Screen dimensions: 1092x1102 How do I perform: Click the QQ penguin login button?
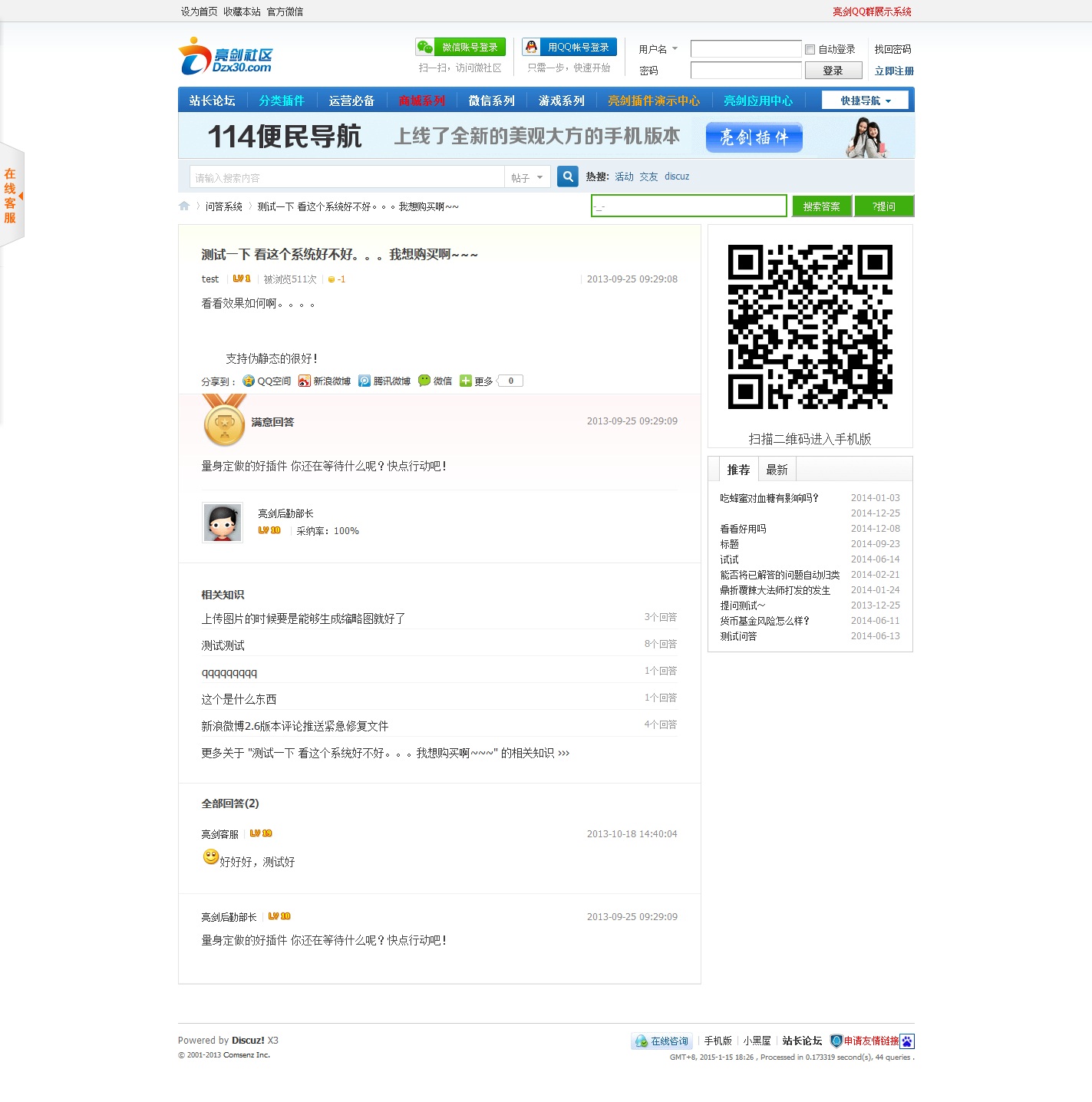569,47
